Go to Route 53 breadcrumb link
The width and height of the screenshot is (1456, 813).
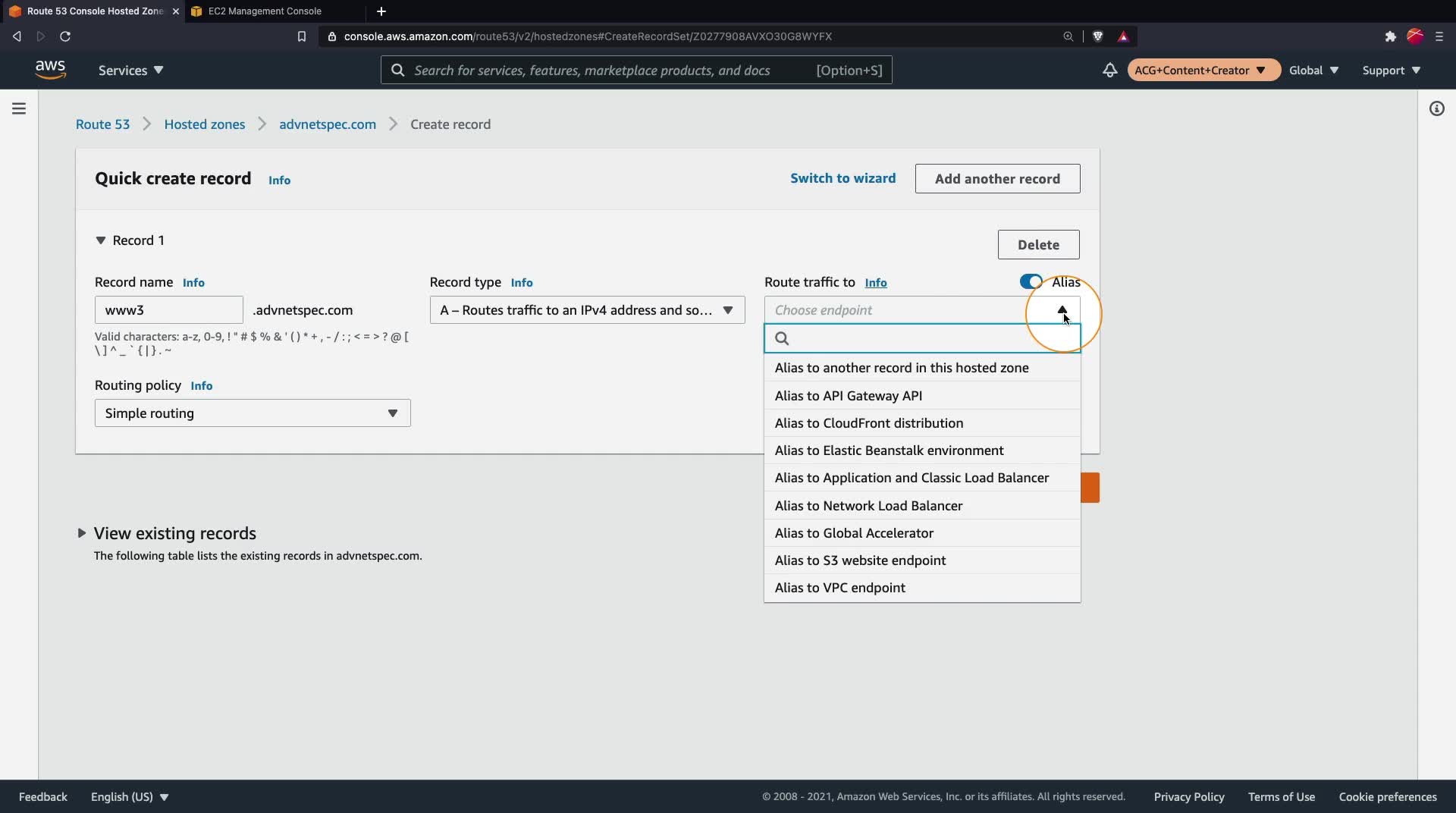(102, 124)
